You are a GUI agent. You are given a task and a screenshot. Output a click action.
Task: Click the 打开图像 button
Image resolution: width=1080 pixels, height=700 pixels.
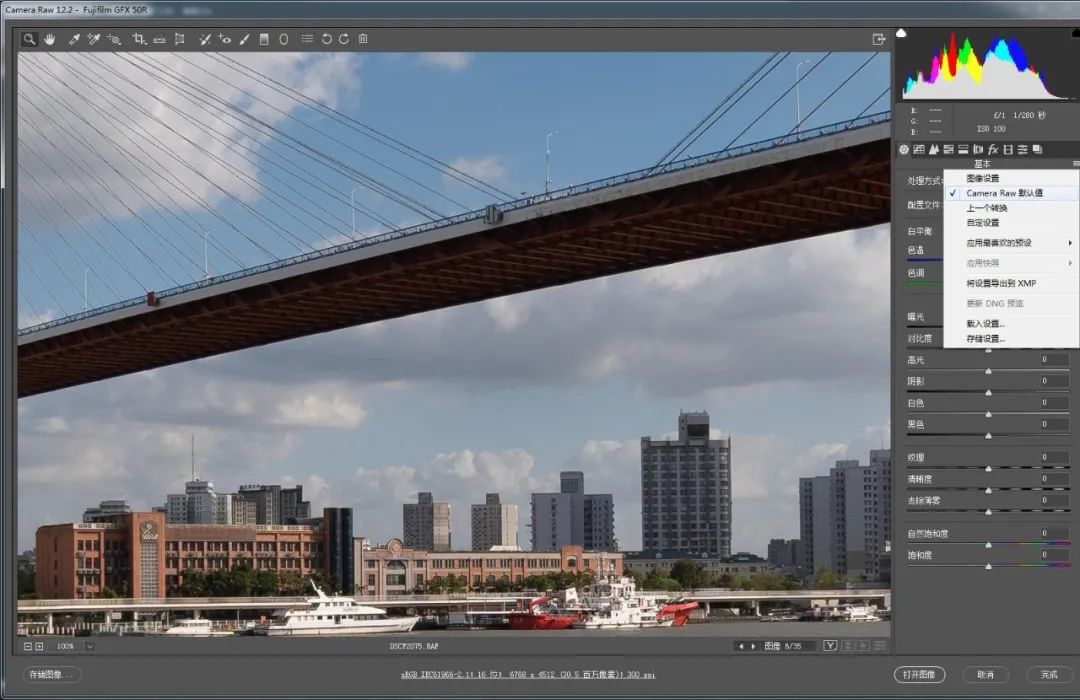point(919,675)
